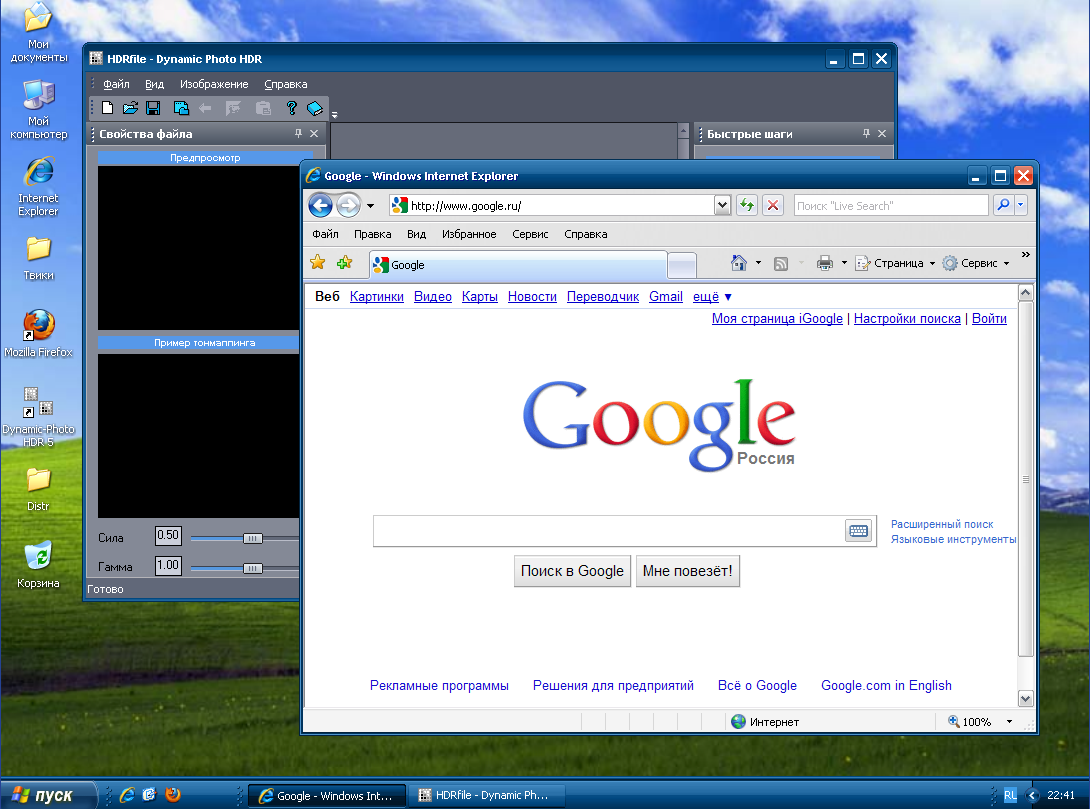The width and height of the screenshot is (1090, 809).
Task: Open the blue book icon in HDR toolbar
Action: point(315,108)
